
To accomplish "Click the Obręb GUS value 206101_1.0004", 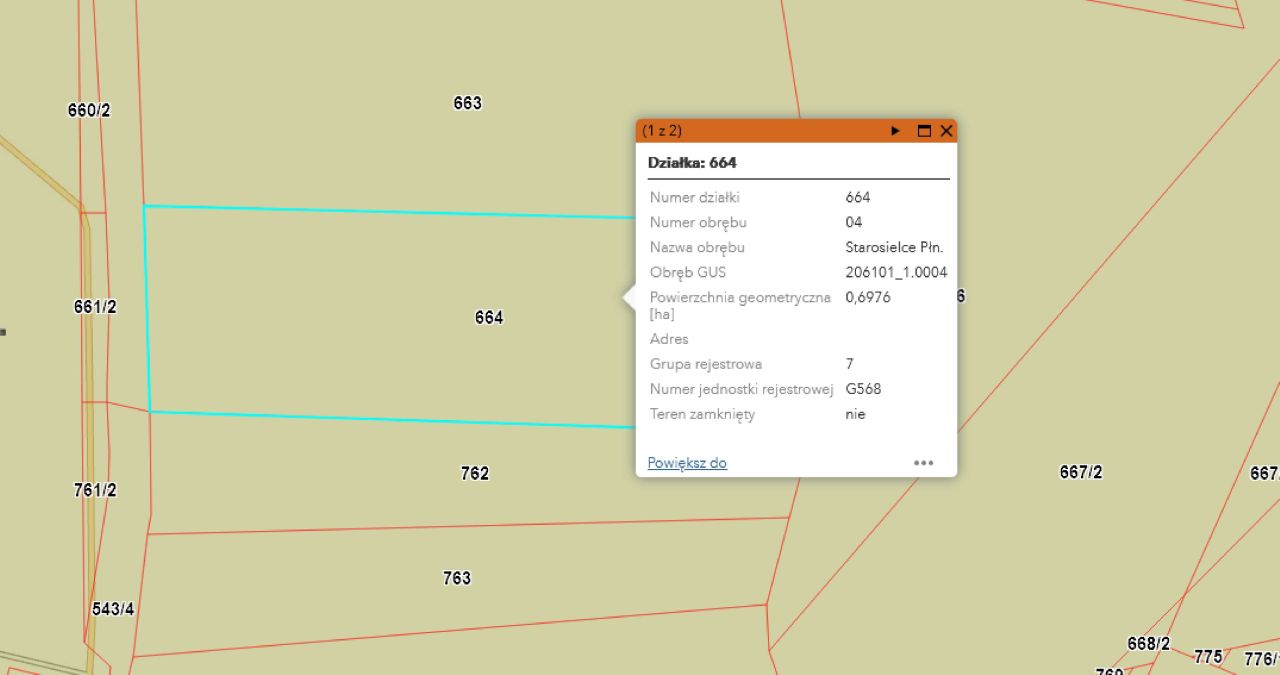I will (x=896, y=272).
